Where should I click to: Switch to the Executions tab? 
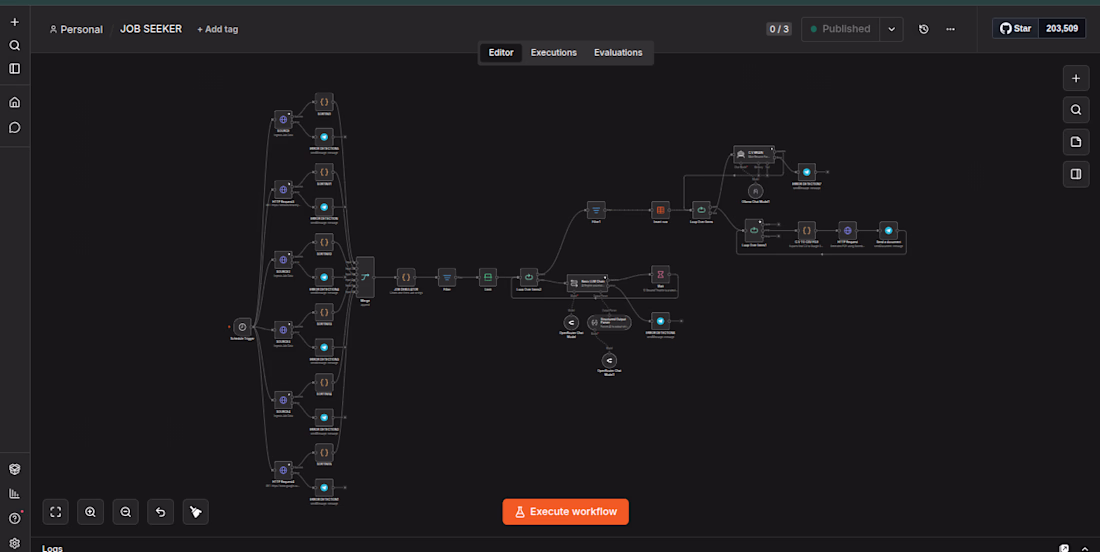(554, 53)
